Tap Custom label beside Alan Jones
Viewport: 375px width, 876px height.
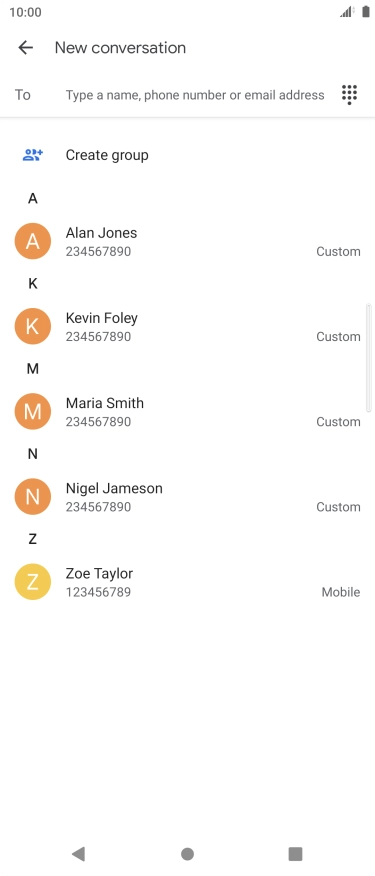[x=338, y=251]
